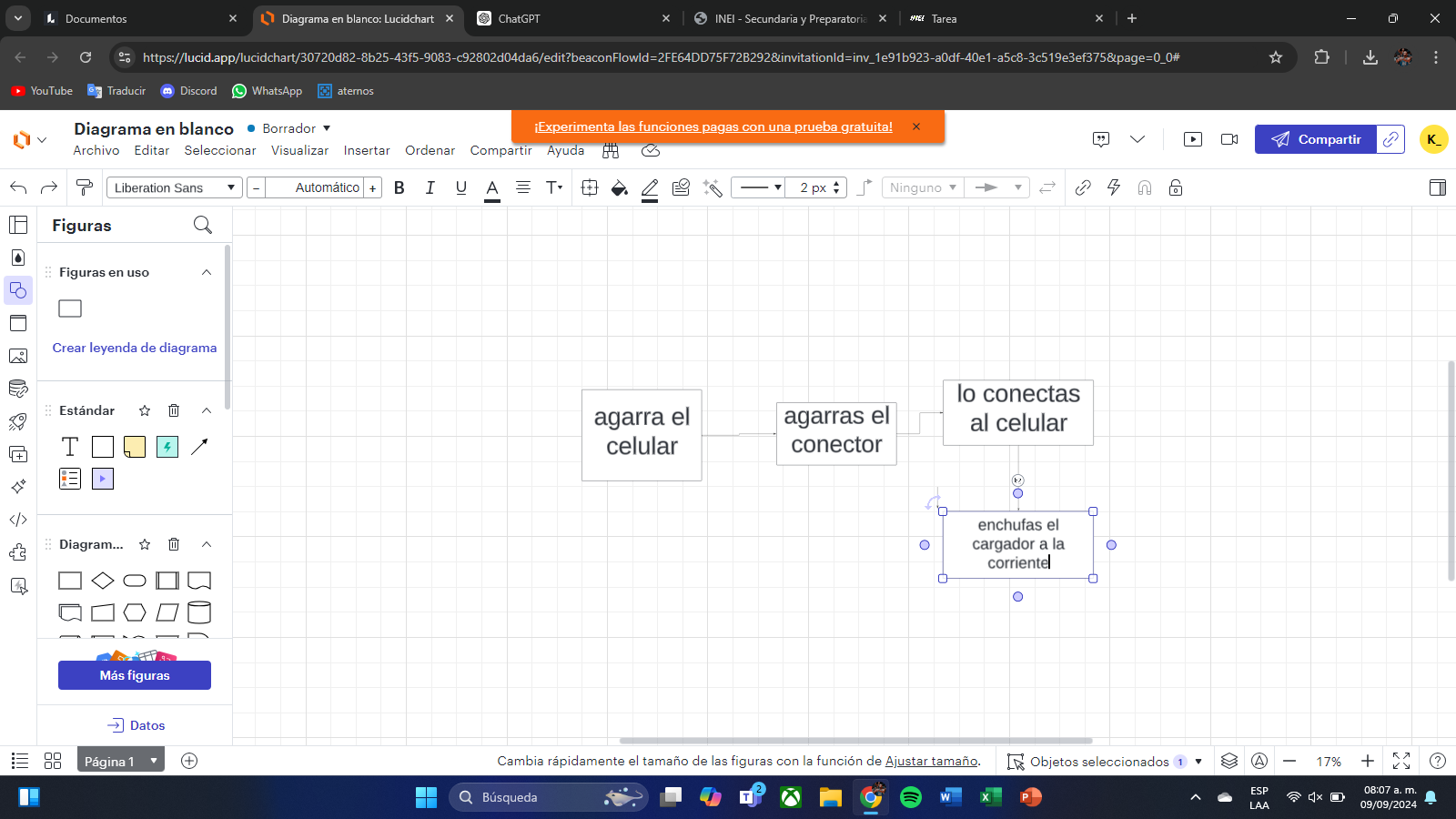Click the line color pencil icon
Screen dimensions: 1456x819
[x=650, y=187]
